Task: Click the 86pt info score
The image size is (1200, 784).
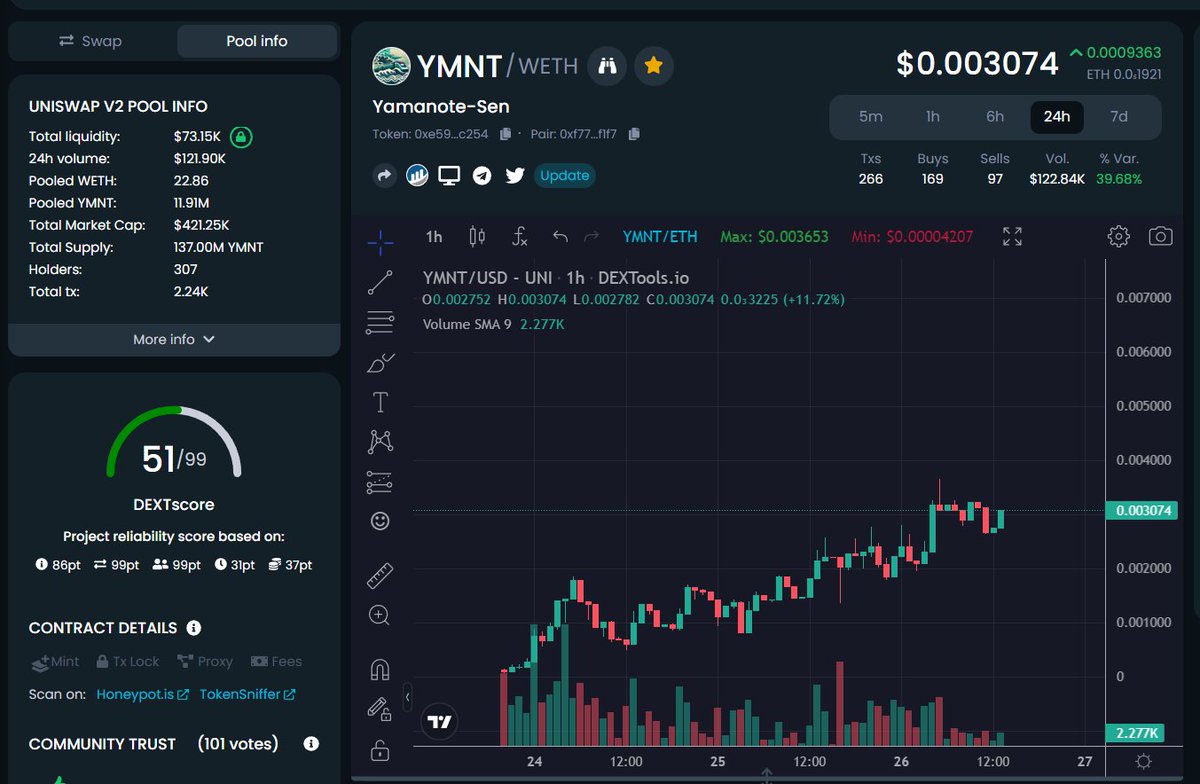Action: (x=58, y=565)
